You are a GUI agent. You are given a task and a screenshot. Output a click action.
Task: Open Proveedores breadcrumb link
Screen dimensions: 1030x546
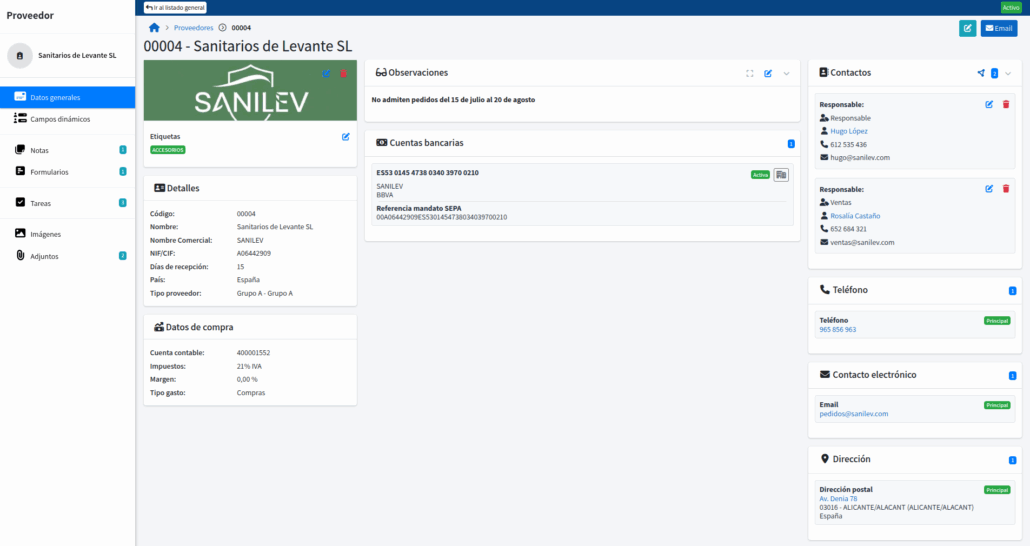click(193, 28)
